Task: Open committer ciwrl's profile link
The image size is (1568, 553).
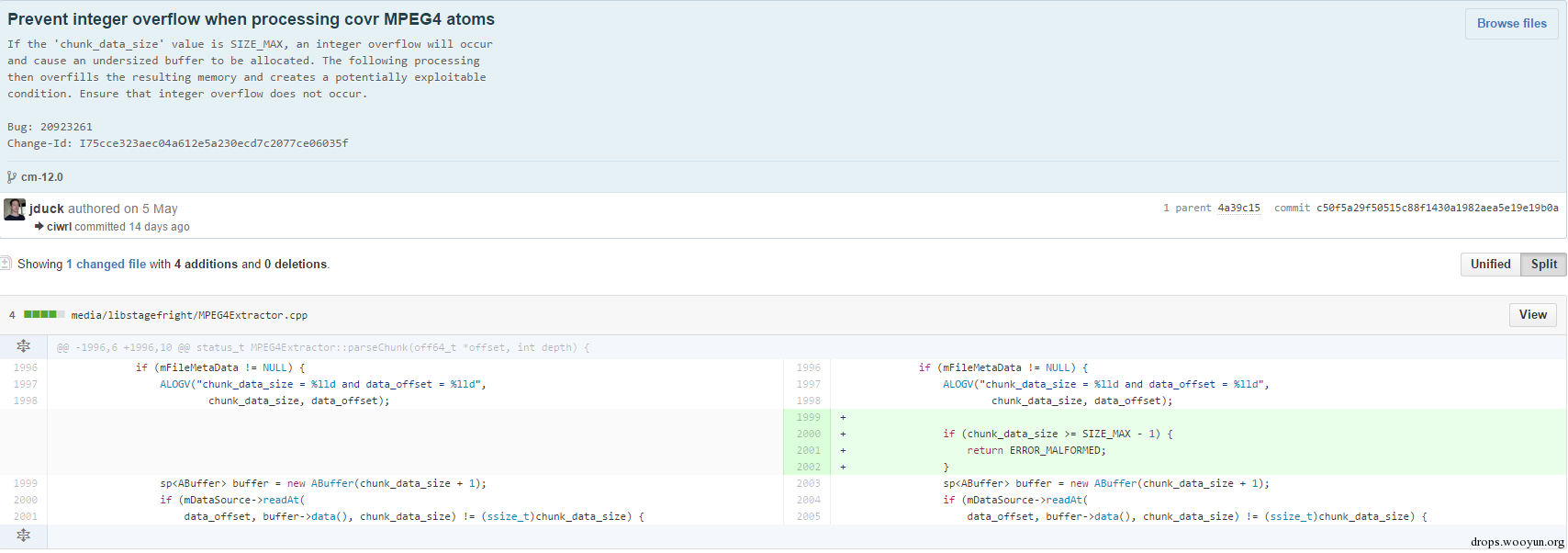Action: click(x=59, y=227)
